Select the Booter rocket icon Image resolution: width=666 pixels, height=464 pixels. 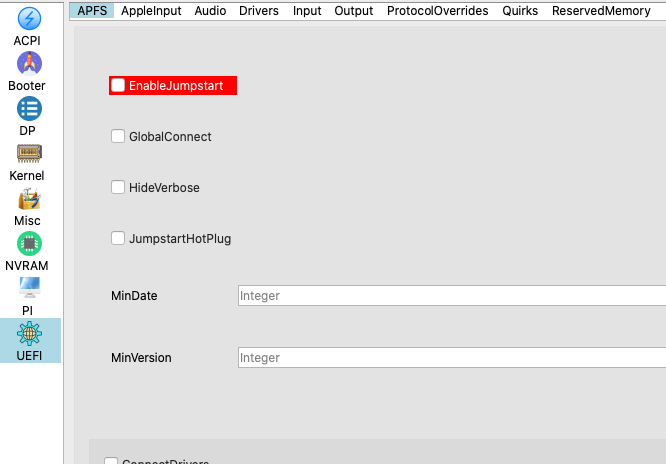click(29, 64)
